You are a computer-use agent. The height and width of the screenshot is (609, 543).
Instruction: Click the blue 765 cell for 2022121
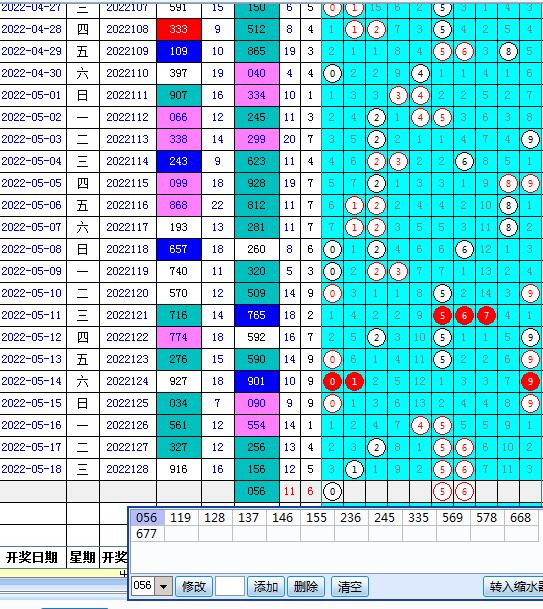[256, 315]
